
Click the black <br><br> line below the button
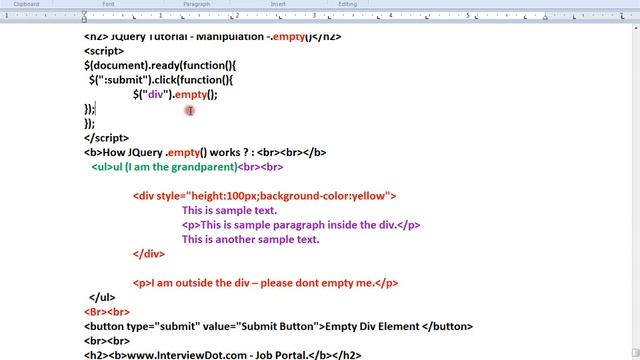(107, 341)
